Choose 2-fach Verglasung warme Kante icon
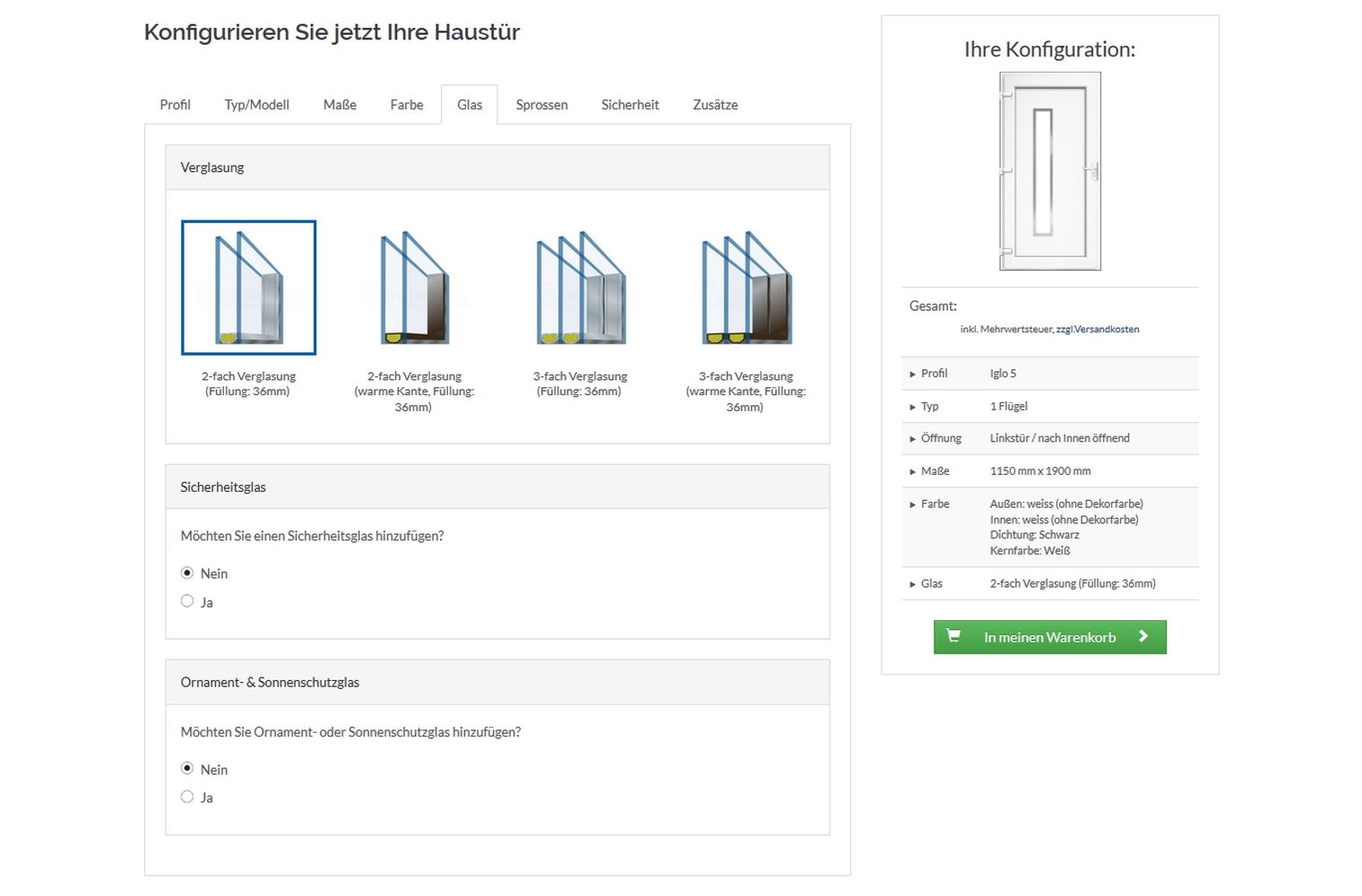This screenshot has width=1362, height=896. coord(414,288)
